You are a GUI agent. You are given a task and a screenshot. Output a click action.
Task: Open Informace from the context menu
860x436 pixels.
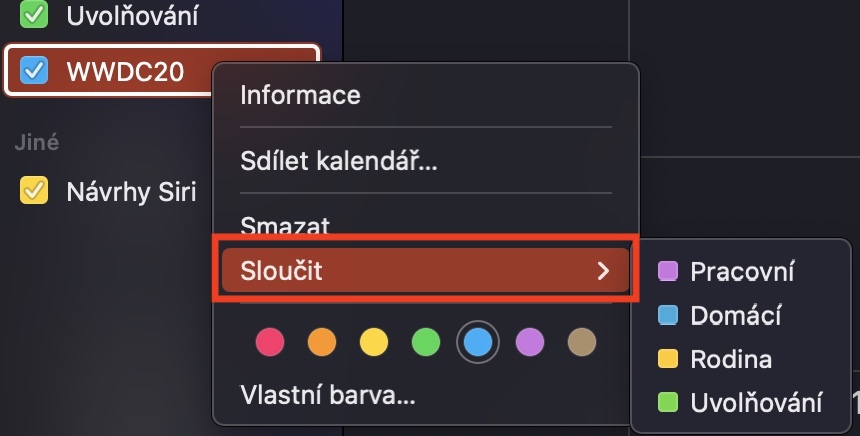pos(300,95)
